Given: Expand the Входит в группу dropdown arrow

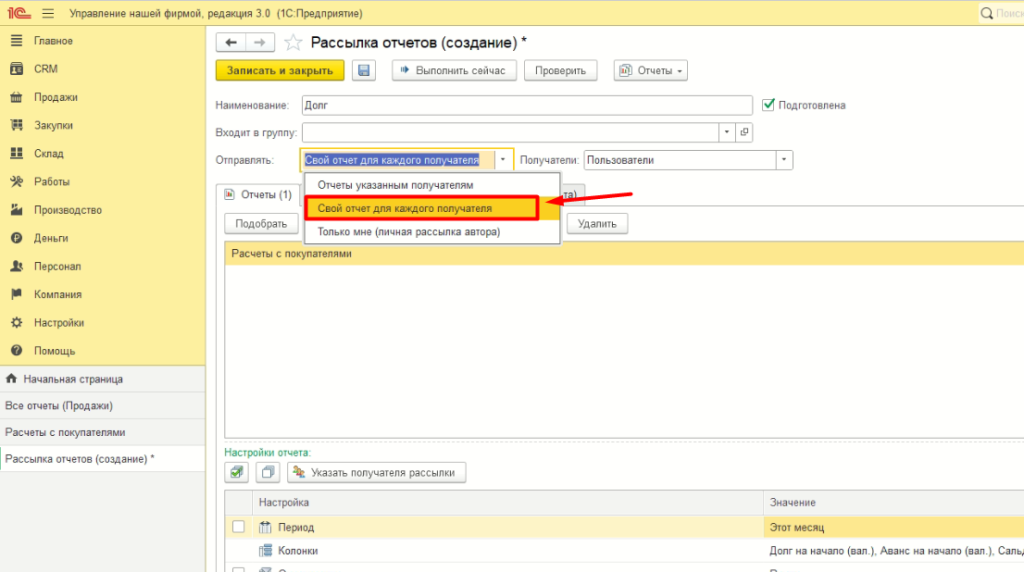Looking at the screenshot, I should [x=726, y=133].
